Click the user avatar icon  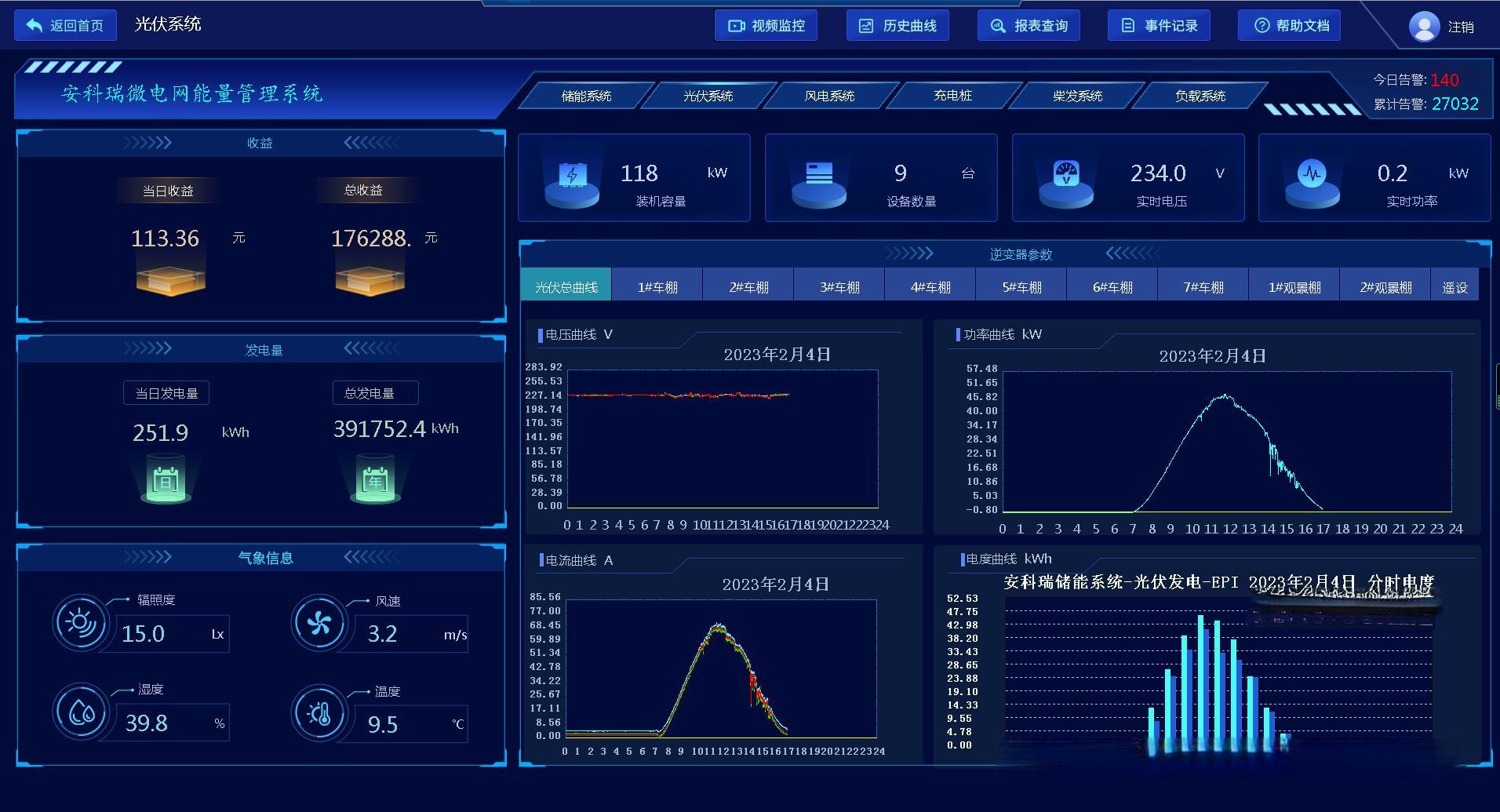(1423, 27)
